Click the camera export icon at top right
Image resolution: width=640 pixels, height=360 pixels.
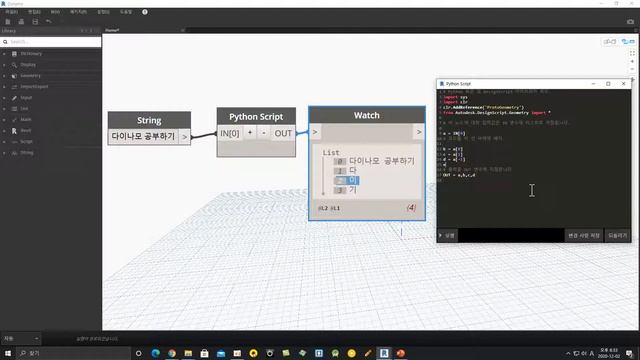pyautogui.click(x=631, y=22)
